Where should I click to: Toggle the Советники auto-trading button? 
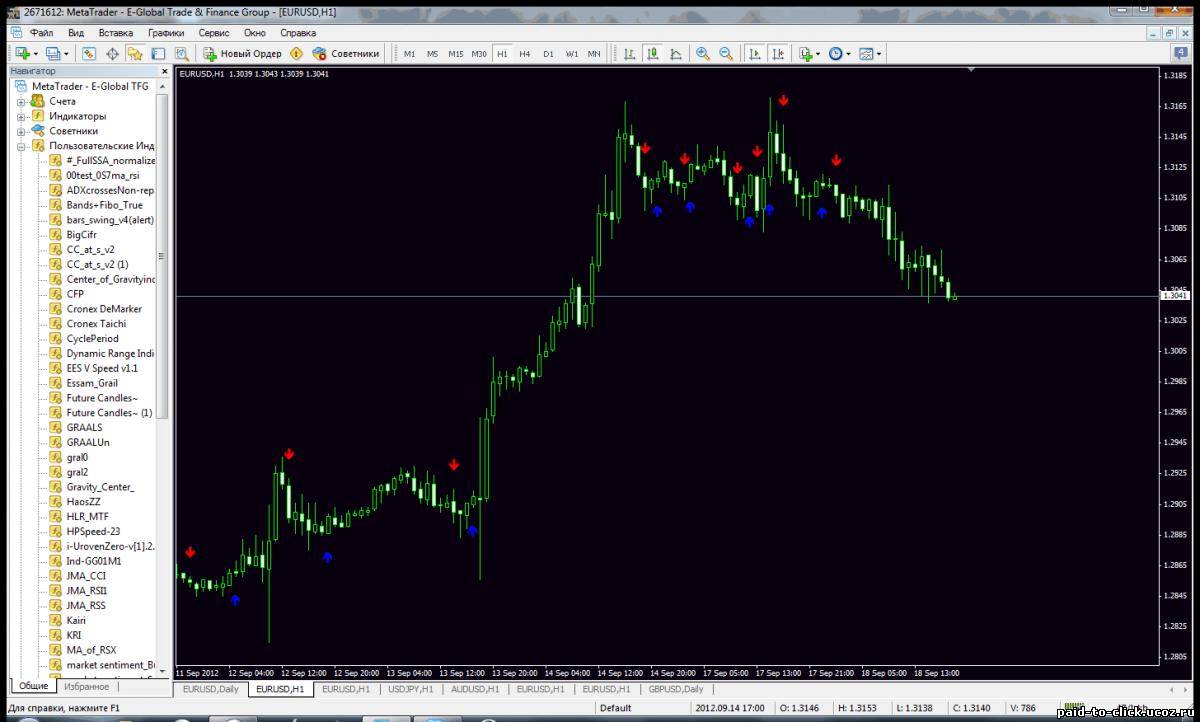click(x=346, y=53)
